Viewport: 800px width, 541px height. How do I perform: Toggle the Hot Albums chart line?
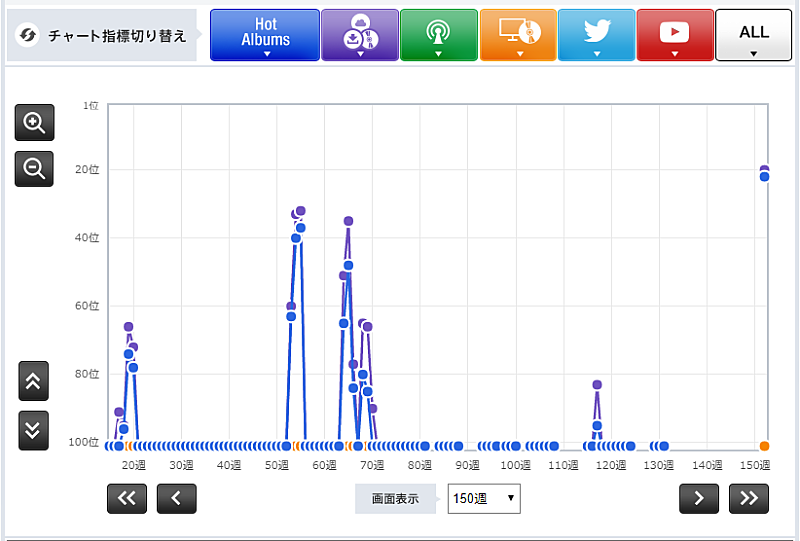point(265,35)
